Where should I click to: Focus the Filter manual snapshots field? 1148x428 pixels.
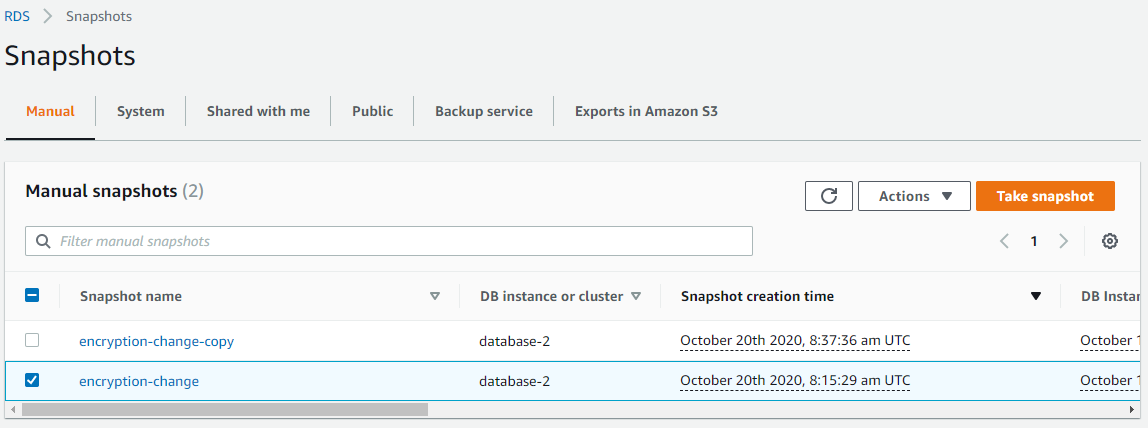389,241
